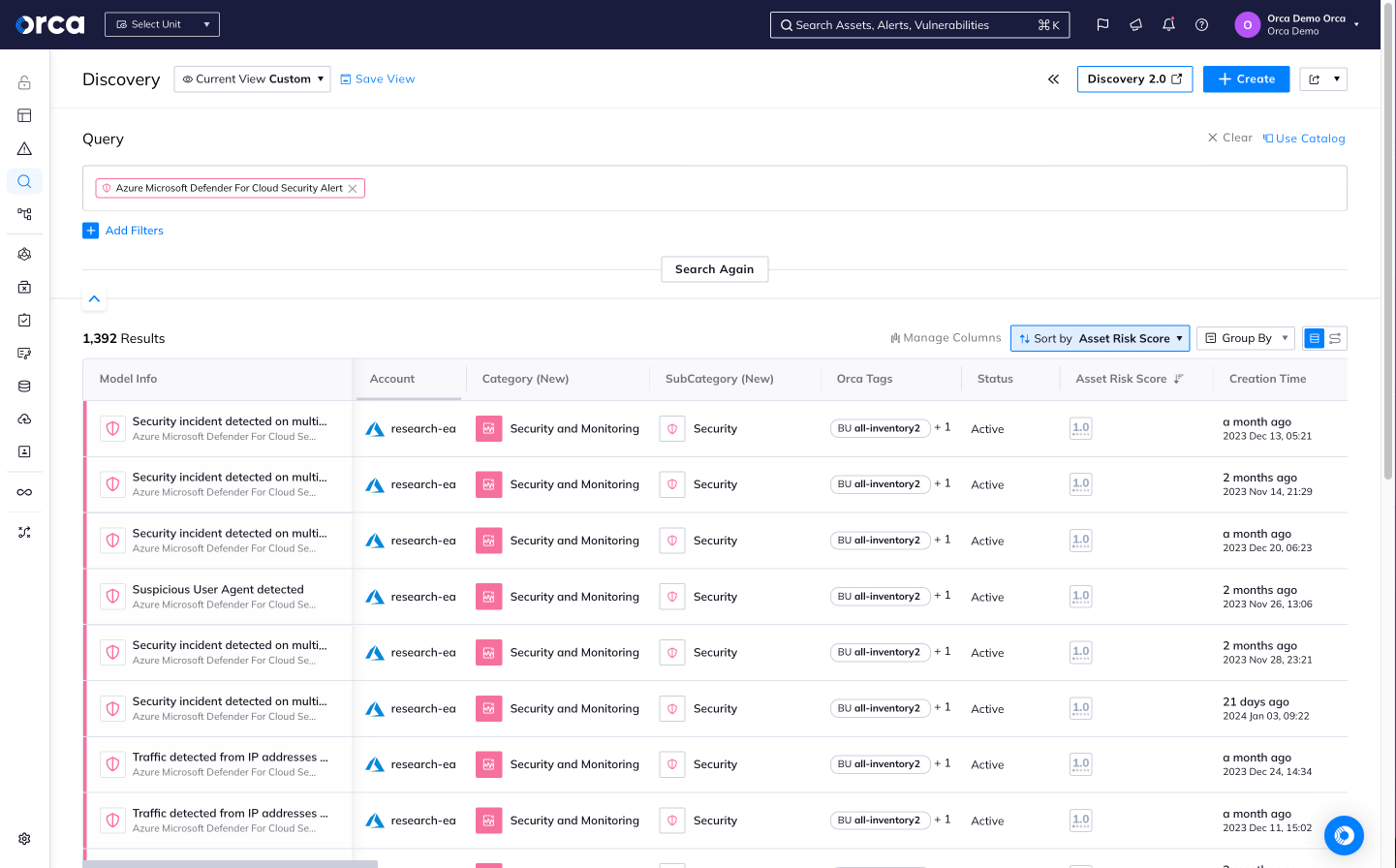This screenshot has height=868, width=1396.
Task: Open the hexagon nodes sidebar icon
Action: (24, 254)
